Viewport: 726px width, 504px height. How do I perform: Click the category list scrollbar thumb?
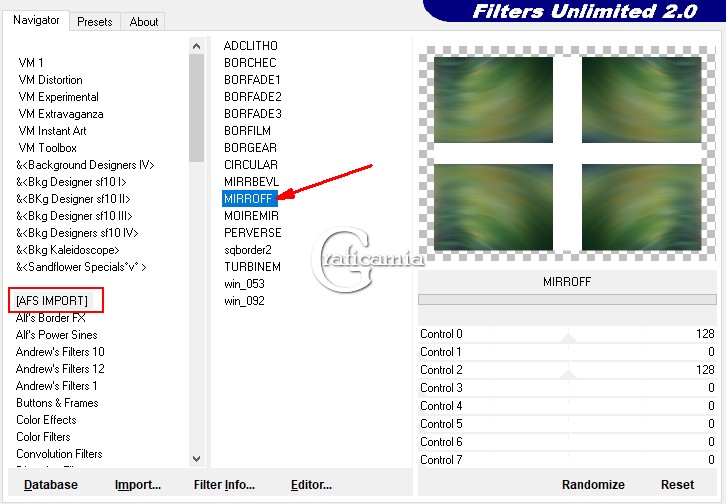click(x=196, y=108)
